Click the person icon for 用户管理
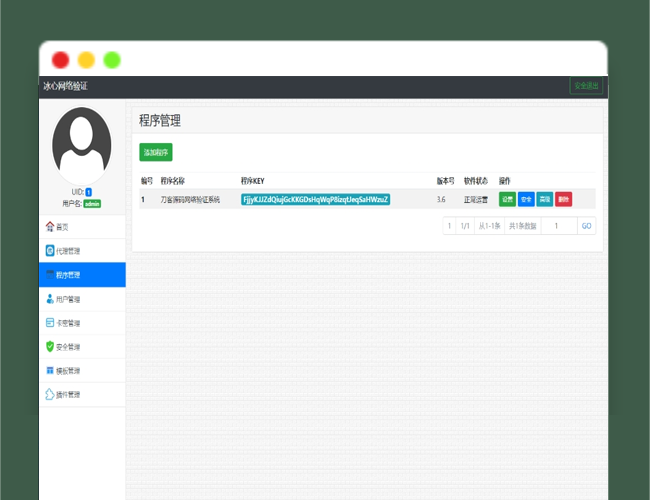 pyautogui.click(x=50, y=299)
